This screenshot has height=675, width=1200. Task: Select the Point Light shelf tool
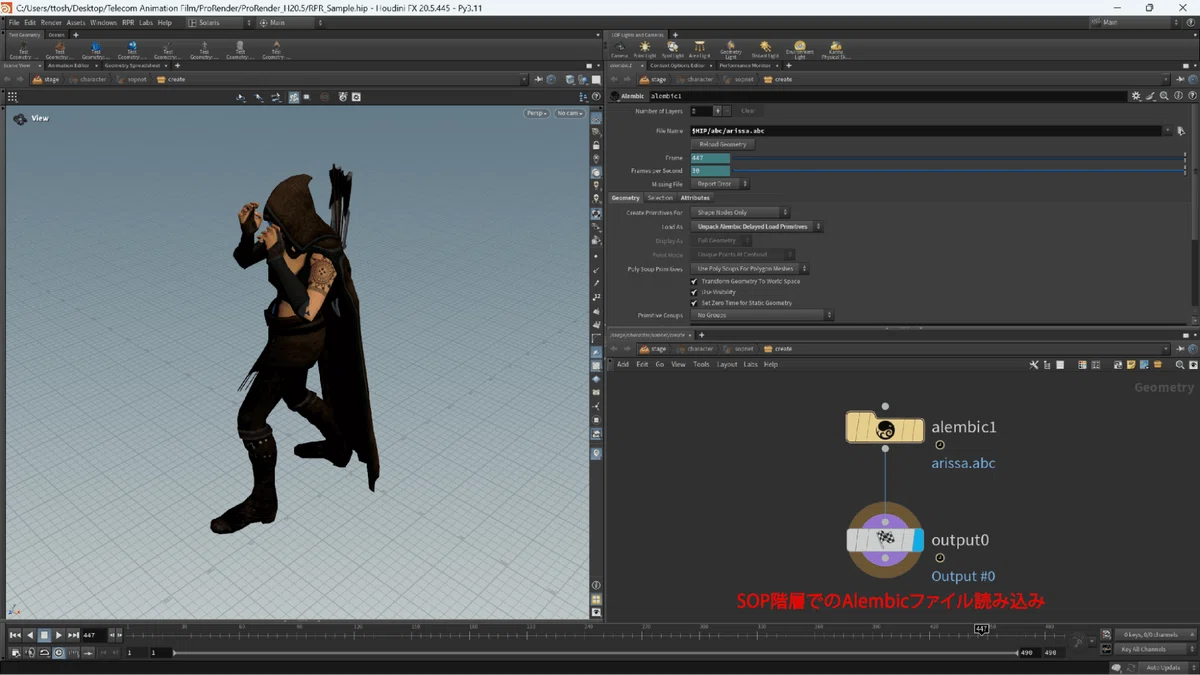click(645, 49)
